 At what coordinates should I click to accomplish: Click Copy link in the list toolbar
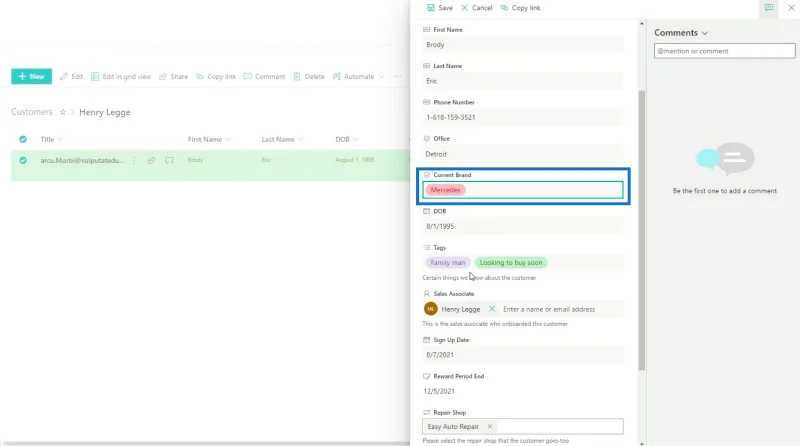[x=216, y=77]
